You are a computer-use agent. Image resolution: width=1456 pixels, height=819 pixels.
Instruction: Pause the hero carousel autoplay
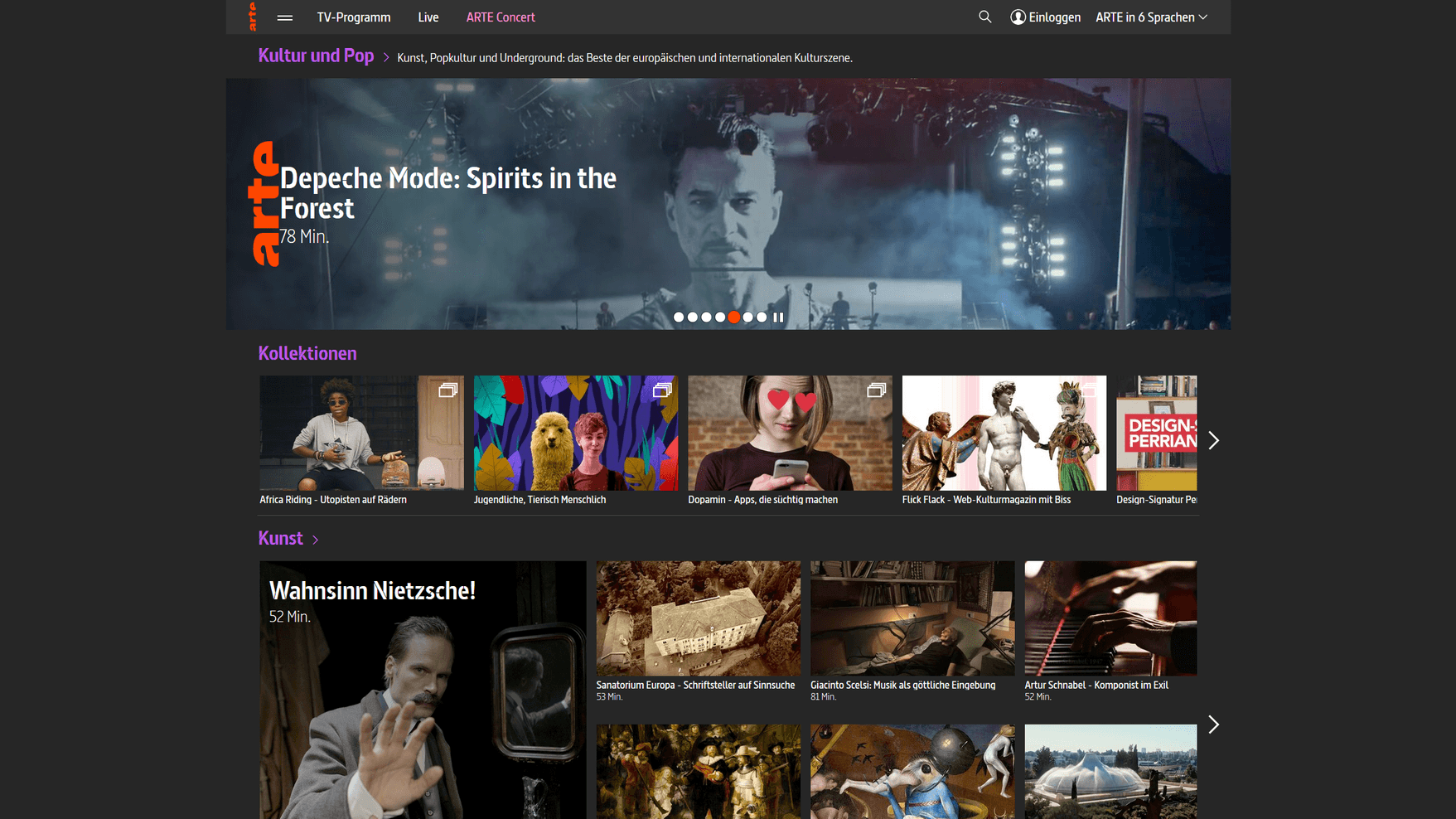[x=778, y=317]
